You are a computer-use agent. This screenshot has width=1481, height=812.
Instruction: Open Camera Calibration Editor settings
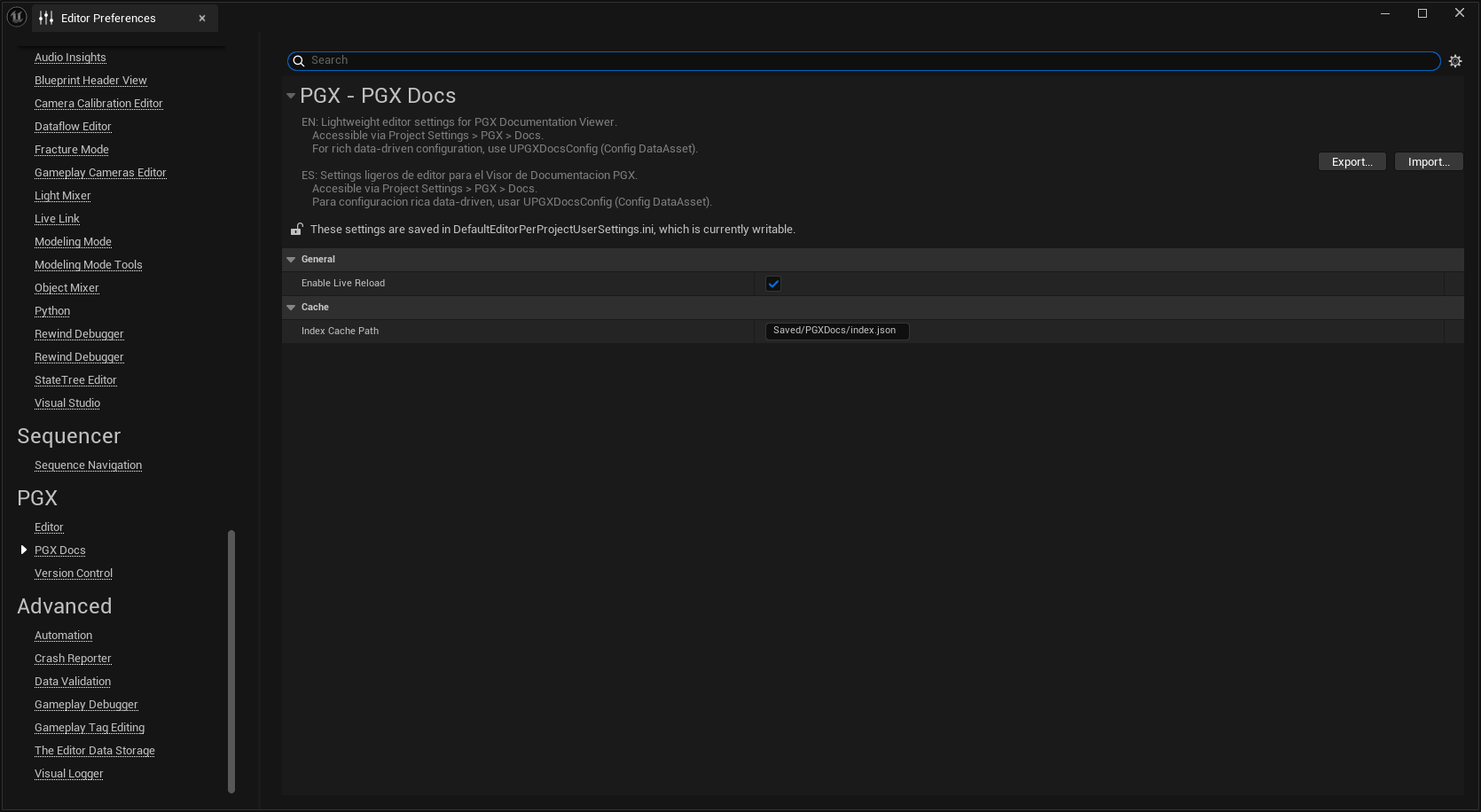pos(98,104)
